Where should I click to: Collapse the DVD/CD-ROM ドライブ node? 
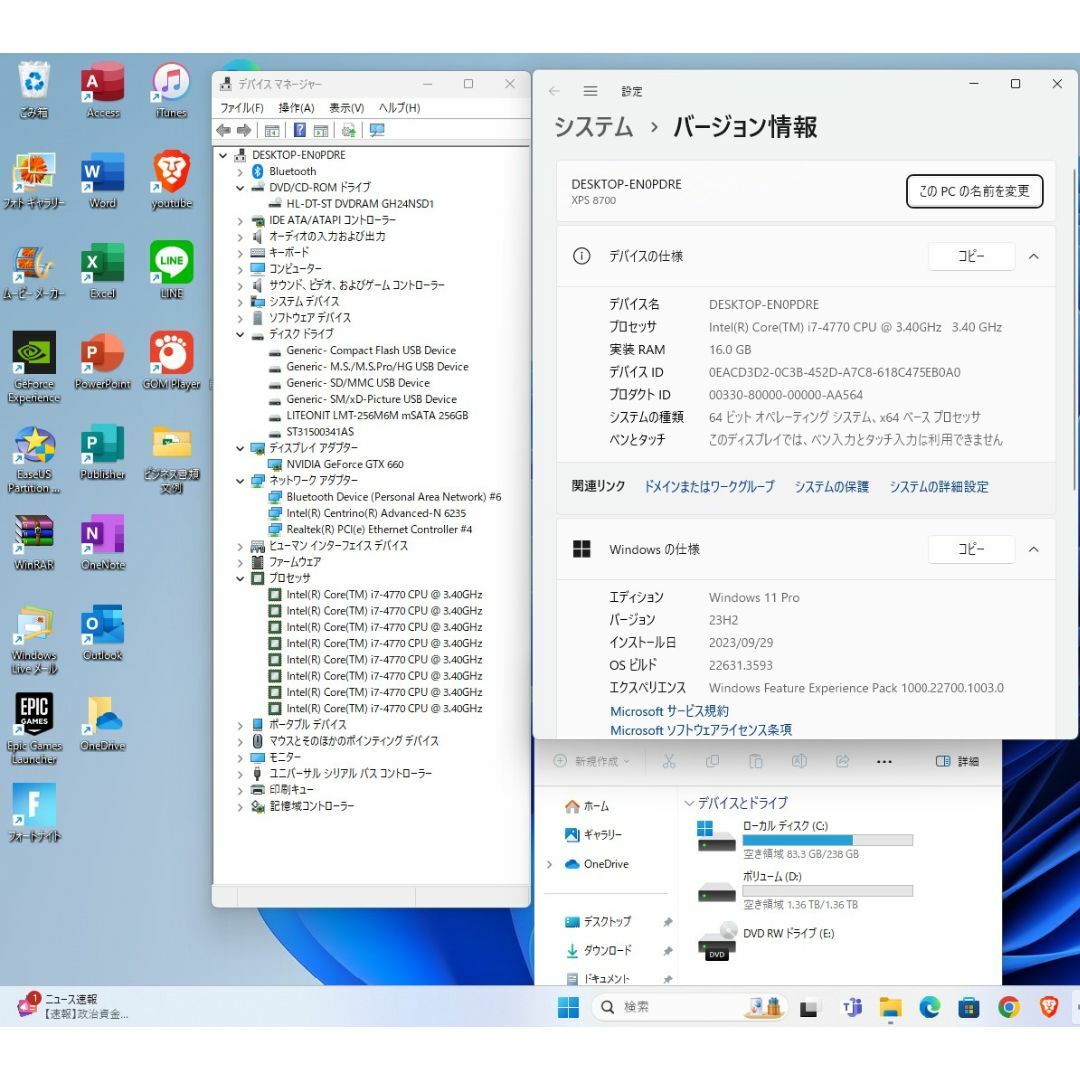[240, 187]
